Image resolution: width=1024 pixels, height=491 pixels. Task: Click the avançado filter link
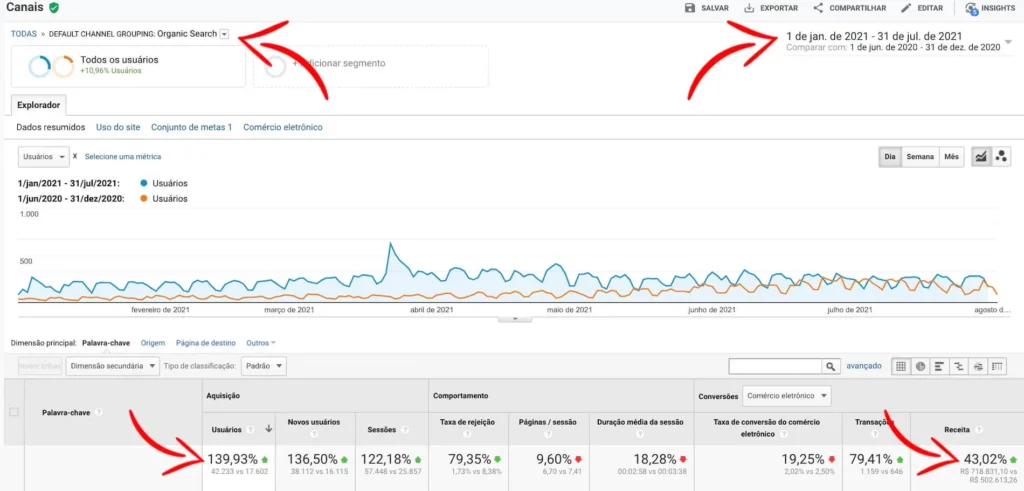pos(863,366)
